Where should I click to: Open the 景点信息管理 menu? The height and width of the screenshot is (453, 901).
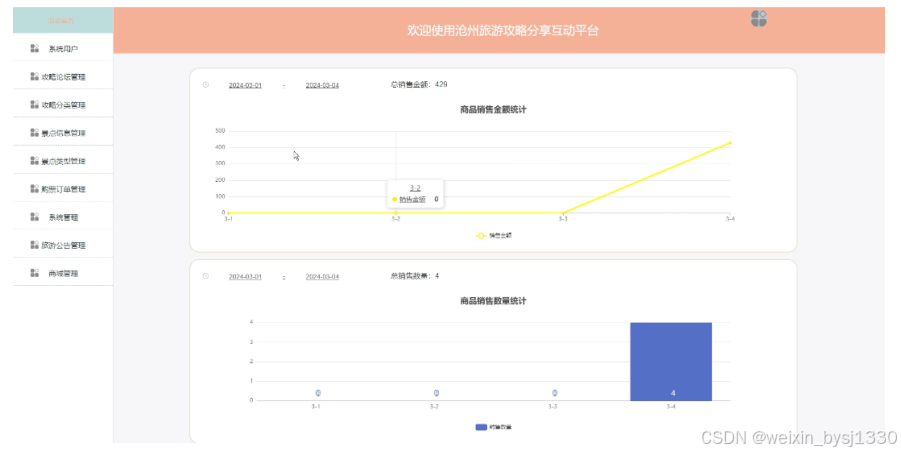point(63,133)
